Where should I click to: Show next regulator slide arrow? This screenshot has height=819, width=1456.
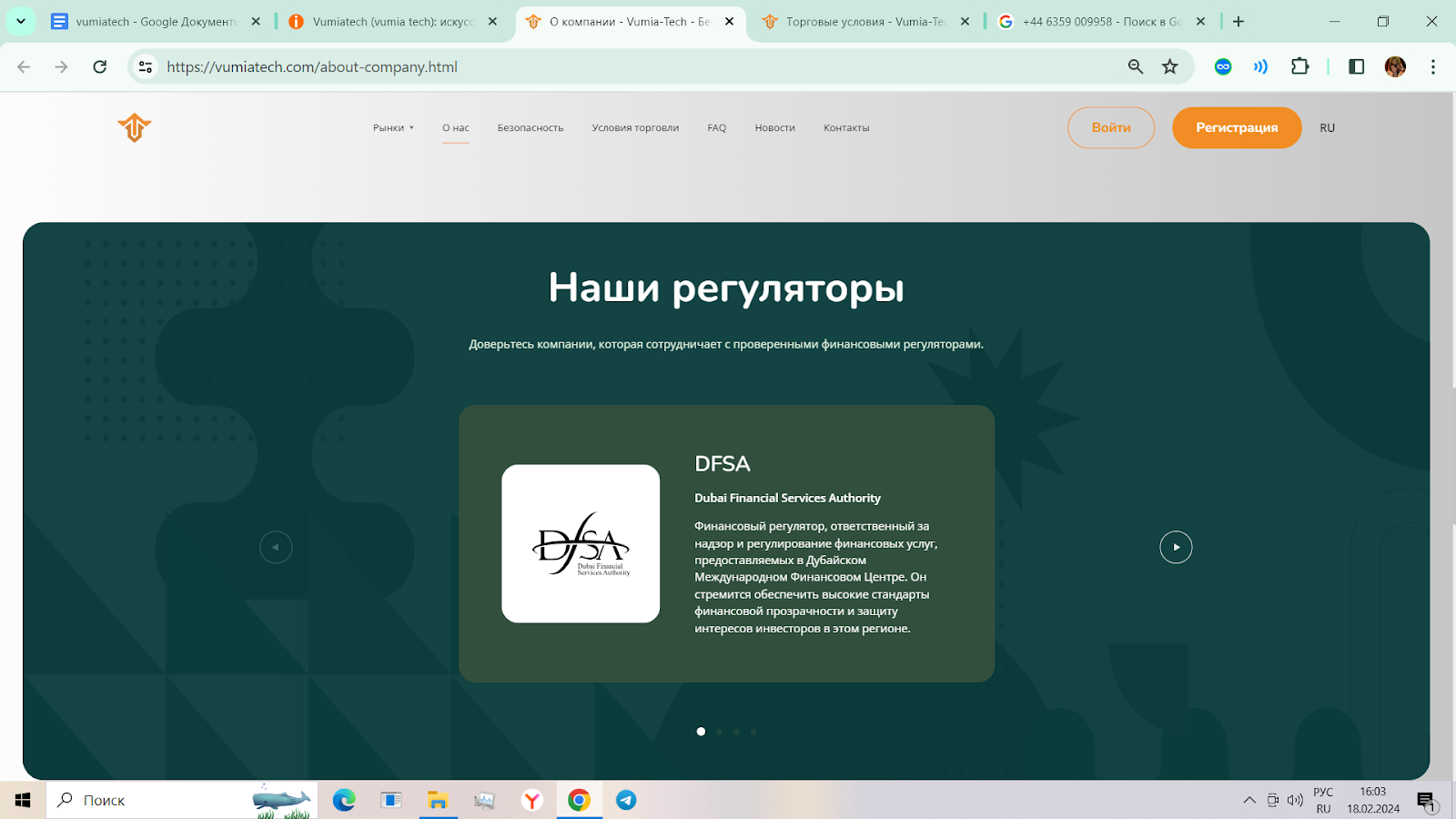click(x=1176, y=547)
